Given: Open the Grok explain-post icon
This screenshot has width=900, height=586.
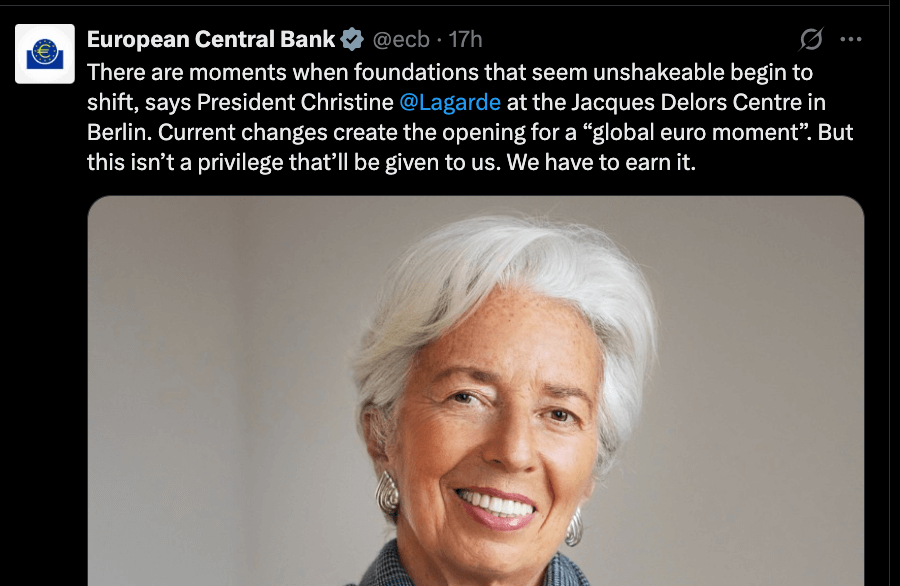Looking at the screenshot, I should pyautogui.click(x=811, y=40).
